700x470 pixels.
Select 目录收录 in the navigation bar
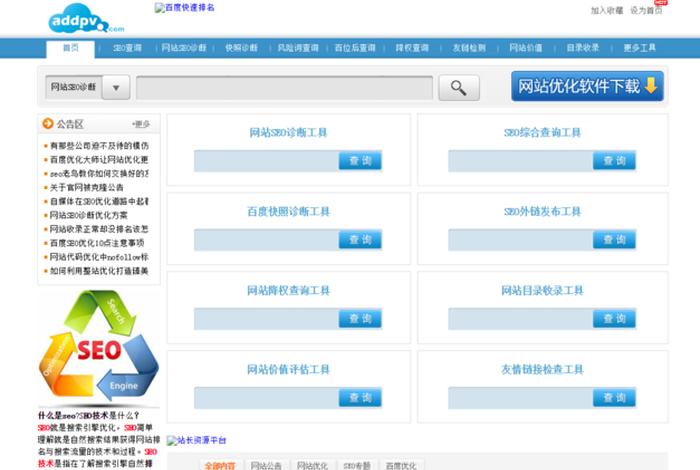pos(583,48)
